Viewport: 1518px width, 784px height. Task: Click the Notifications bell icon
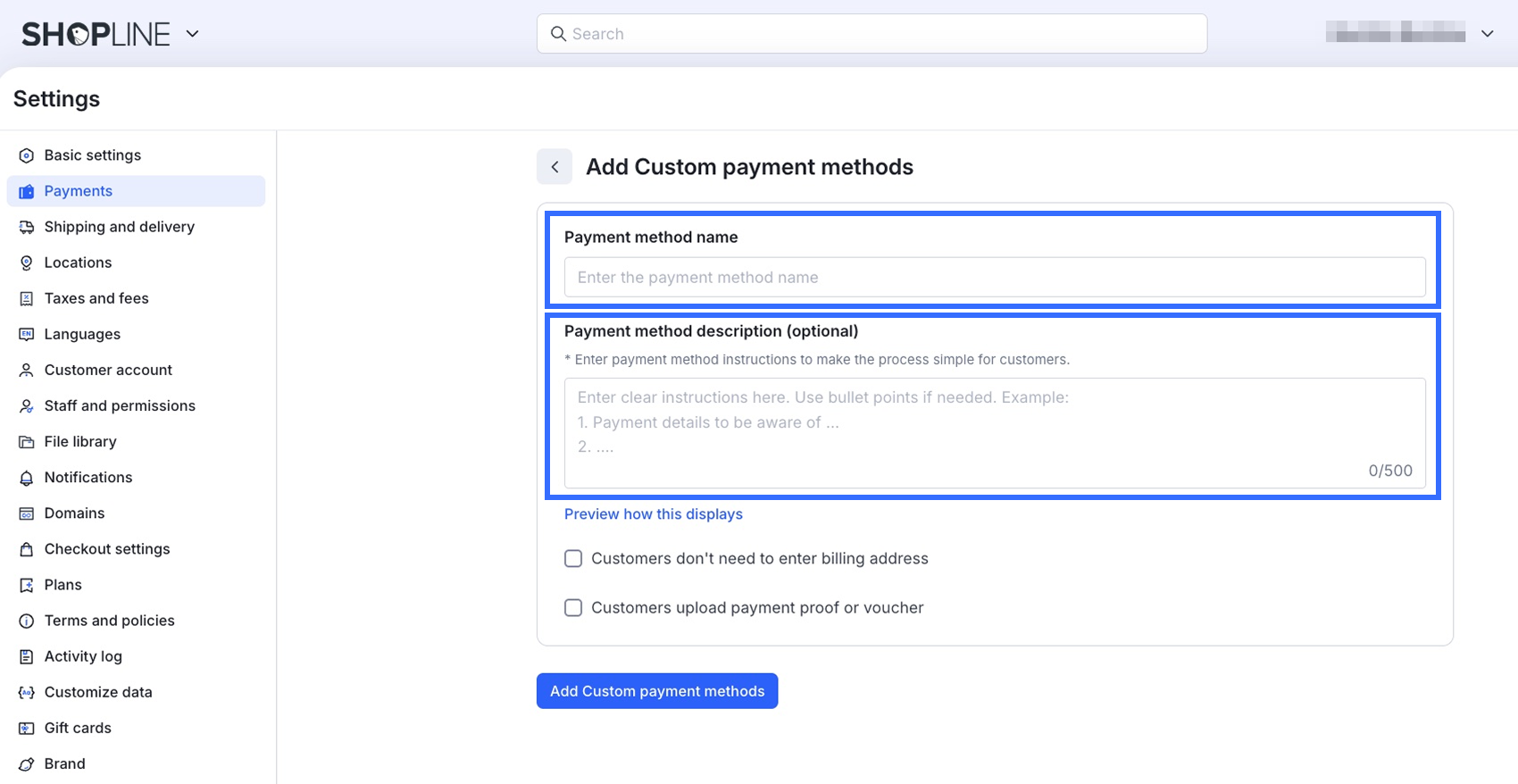tap(27, 478)
